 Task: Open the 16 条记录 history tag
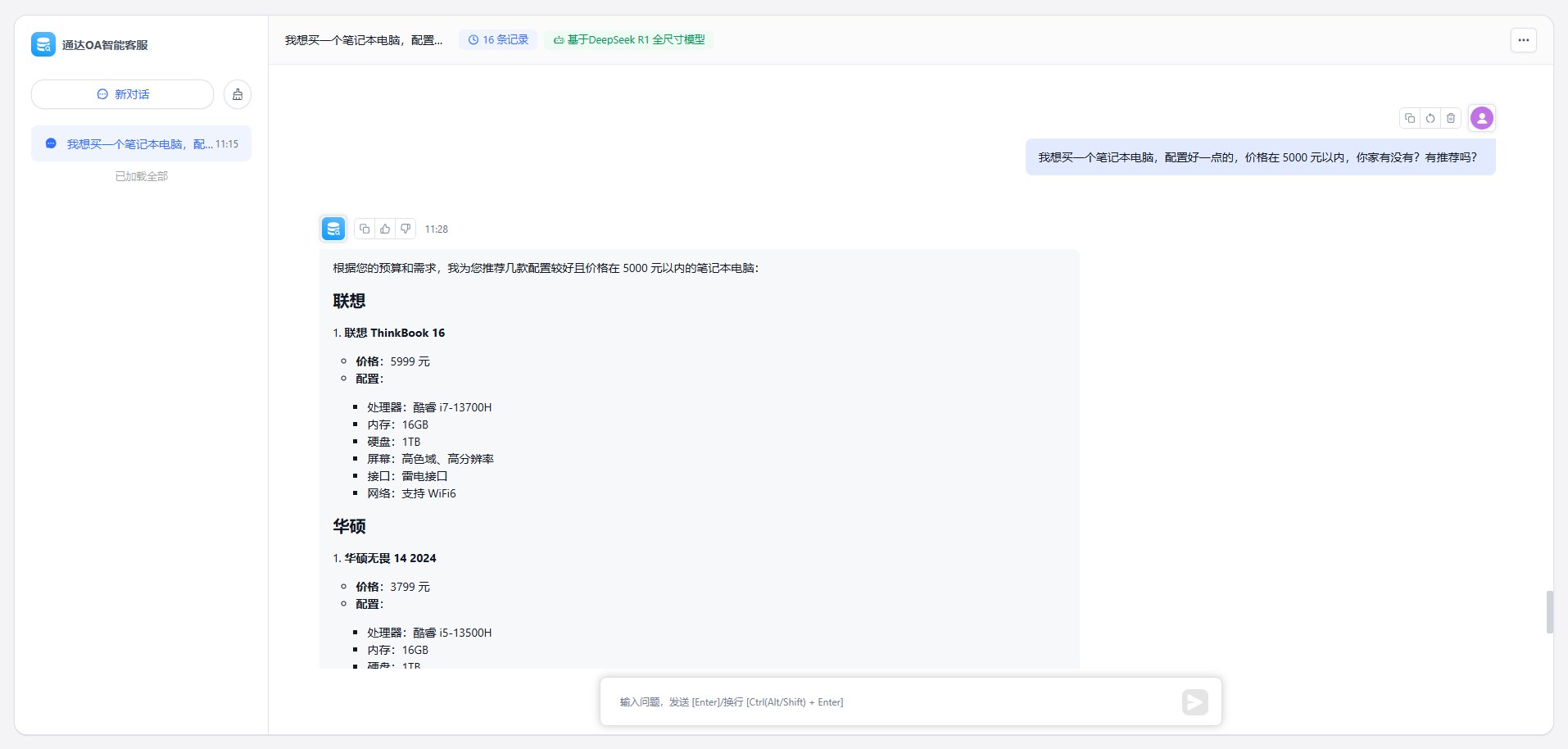498,39
